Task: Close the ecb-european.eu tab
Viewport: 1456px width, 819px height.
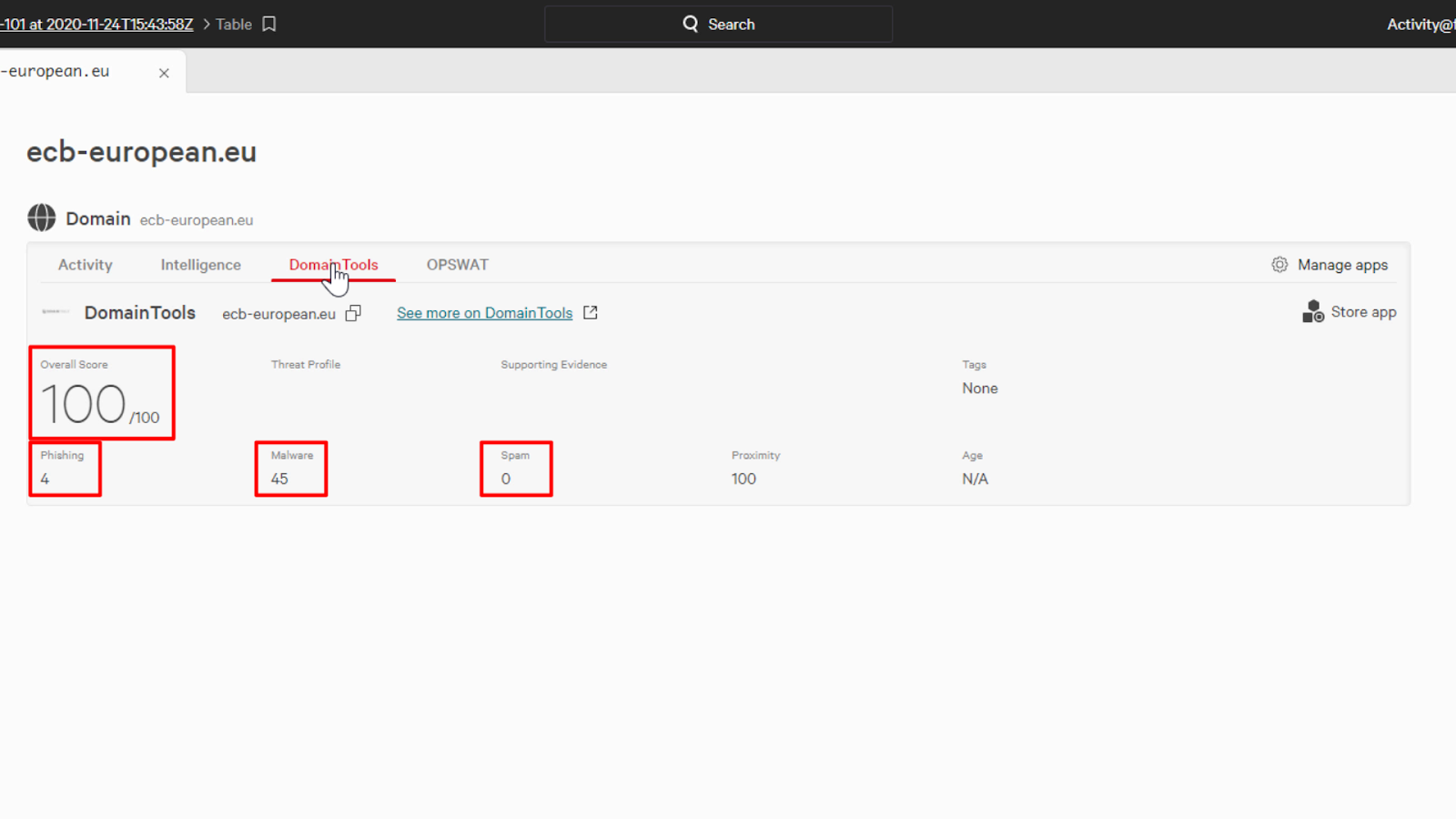Action: coord(164,73)
